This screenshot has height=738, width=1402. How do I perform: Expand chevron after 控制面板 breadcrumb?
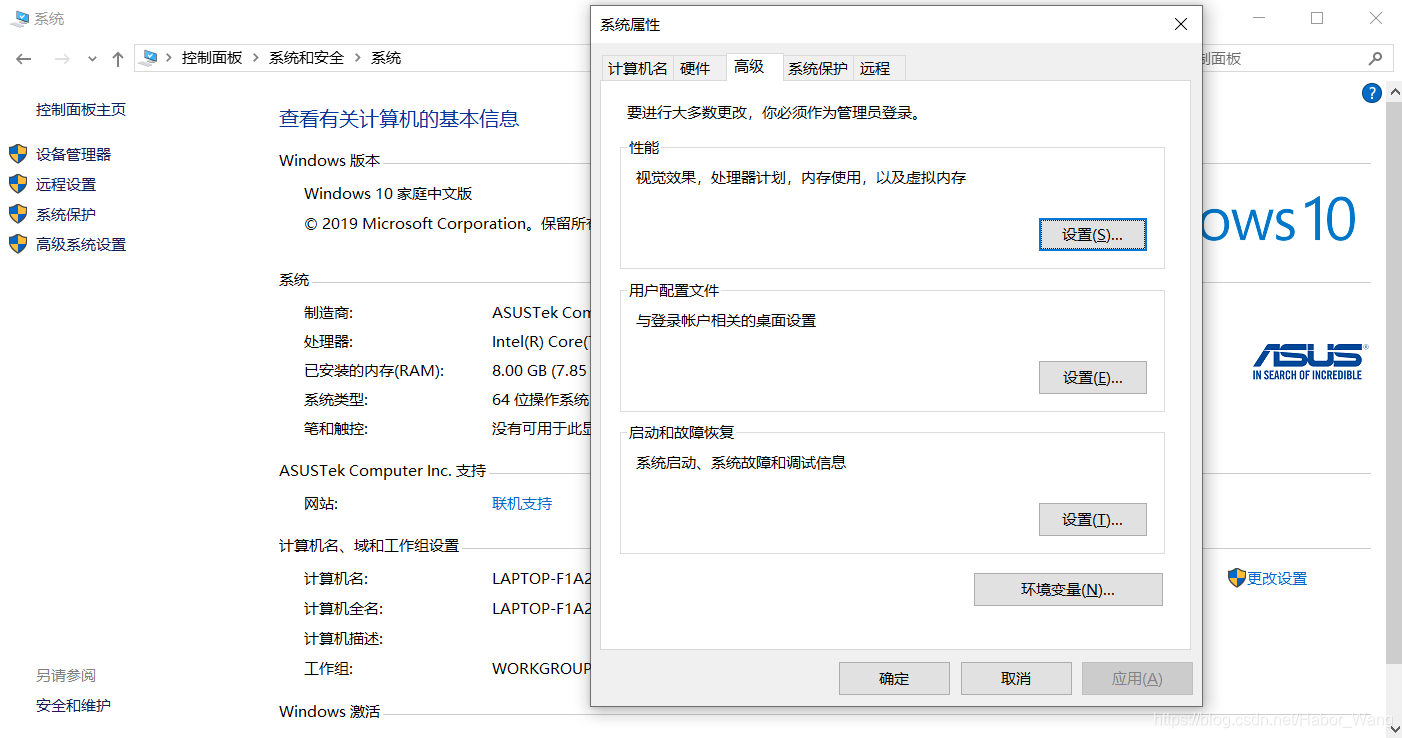256,58
